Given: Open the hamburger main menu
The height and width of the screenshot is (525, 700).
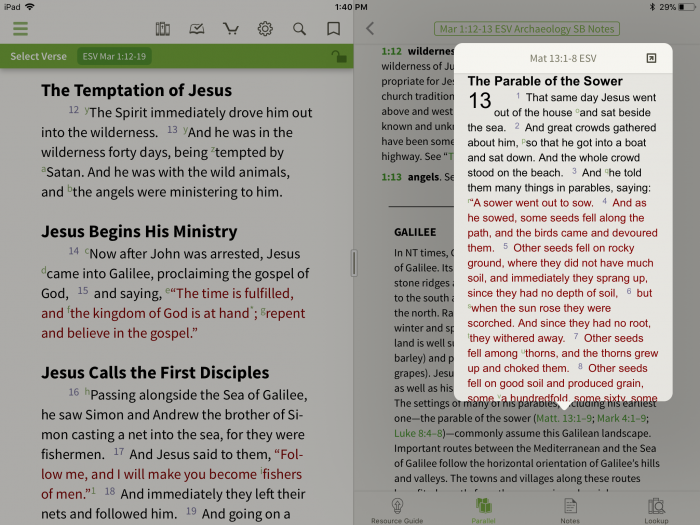Looking at the screenshot, I should (21, 29).
